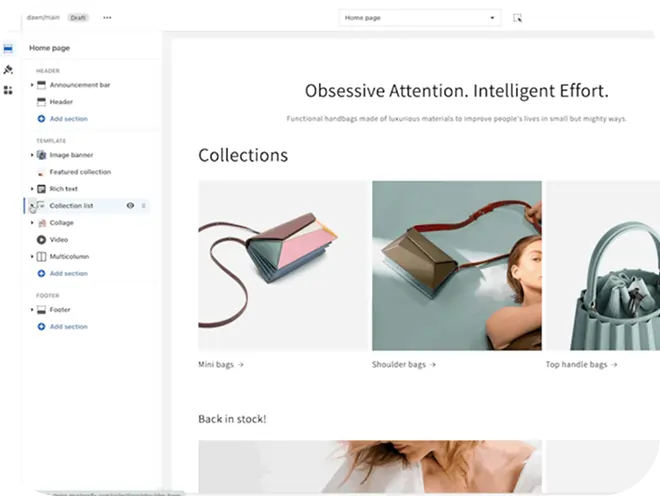Expand the Rich text section arrow
Viewport: 660px width, 496px height.
pos(32,189)
